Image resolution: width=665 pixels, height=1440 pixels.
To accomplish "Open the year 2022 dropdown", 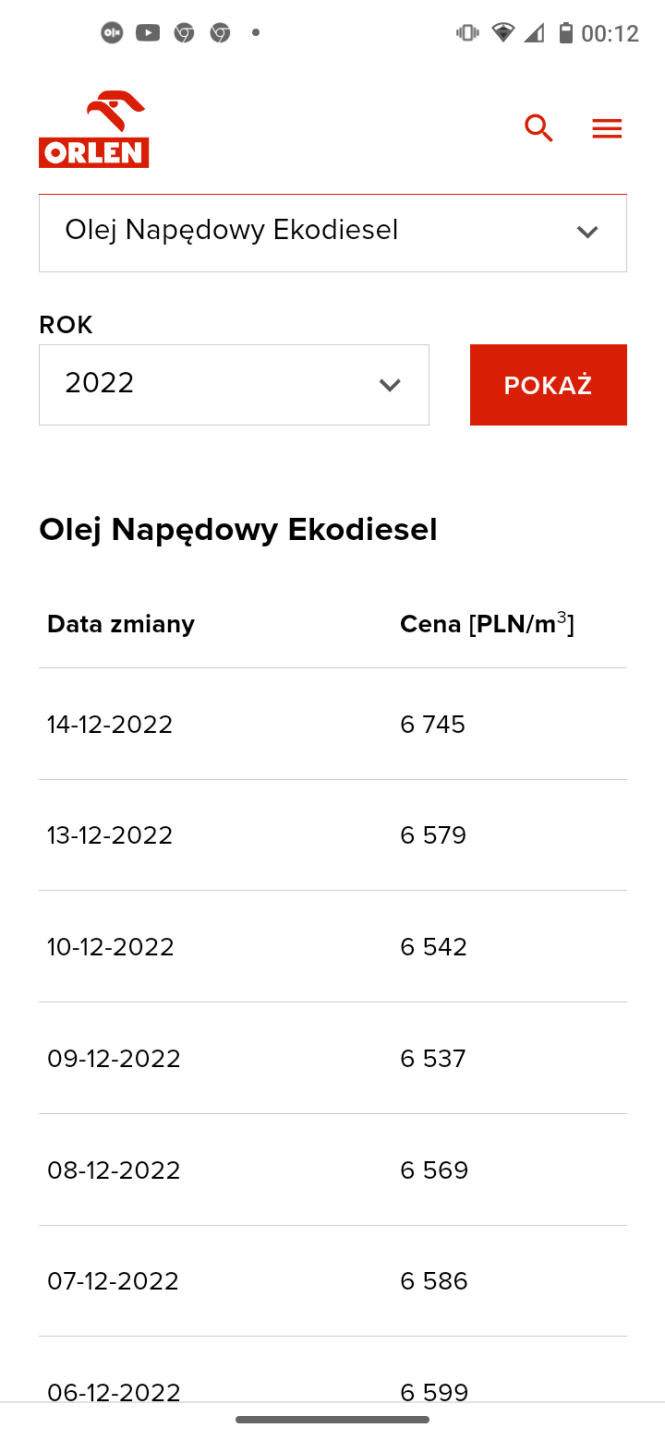I will tap(234, 385).
